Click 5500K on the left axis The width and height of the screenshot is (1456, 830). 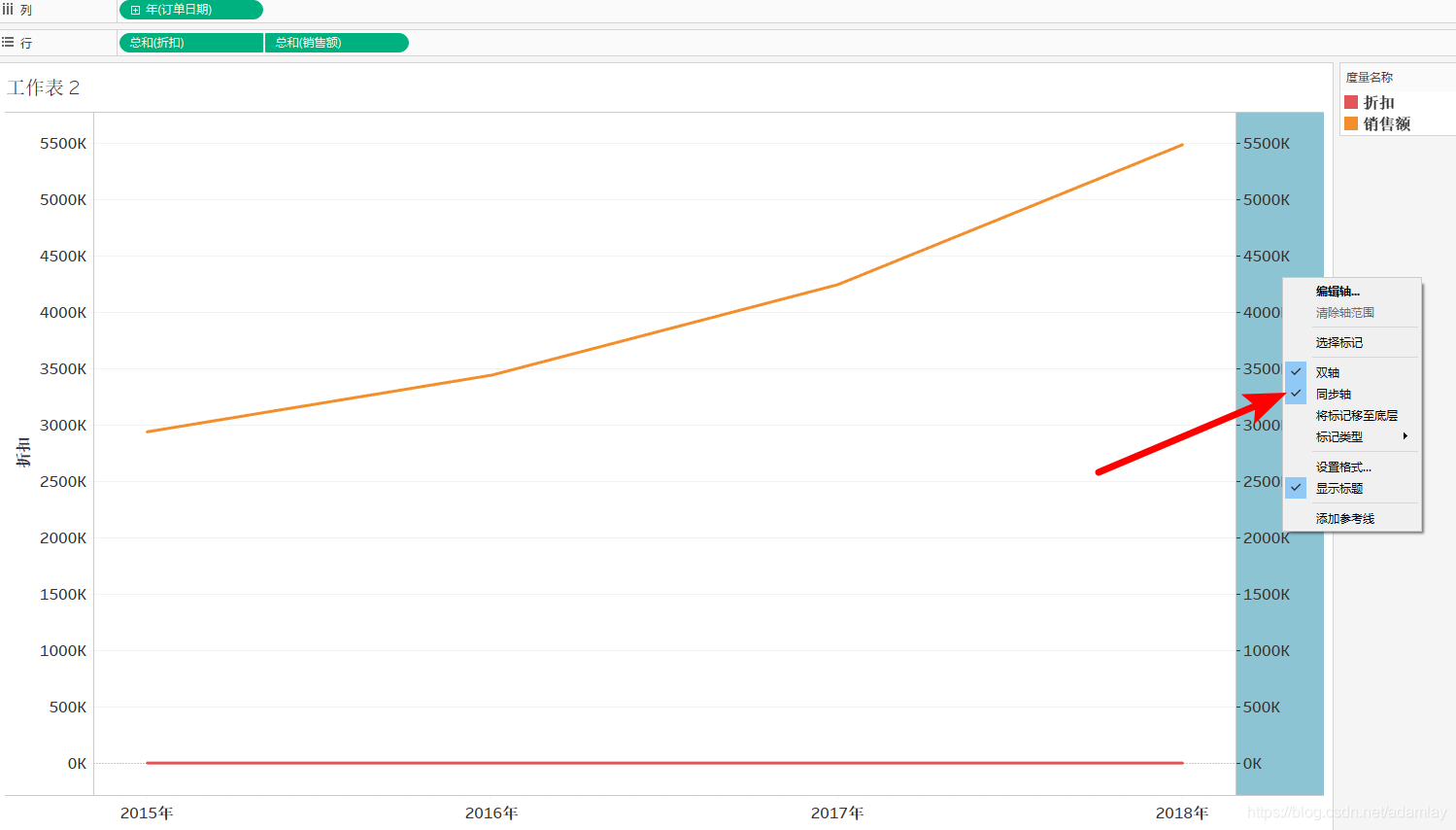coord(63,144)
